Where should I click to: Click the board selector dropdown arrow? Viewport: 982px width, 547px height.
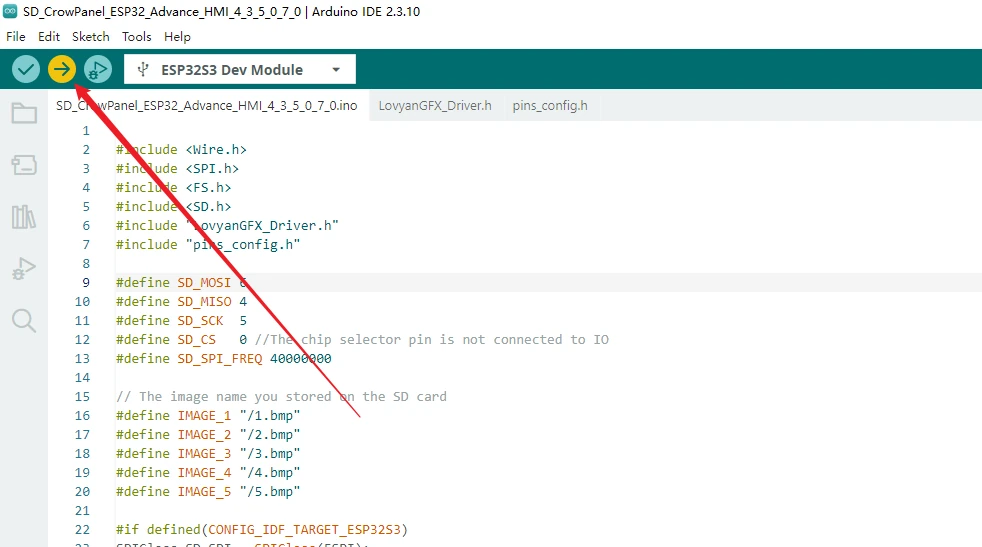click(336, 70)
